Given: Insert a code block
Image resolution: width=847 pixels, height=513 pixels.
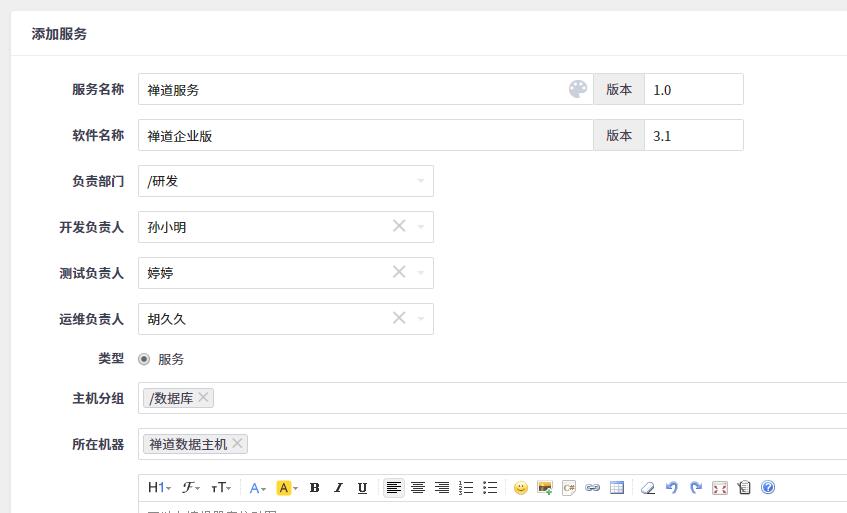Looking at the screenshot, I should (x=569, y=488).
